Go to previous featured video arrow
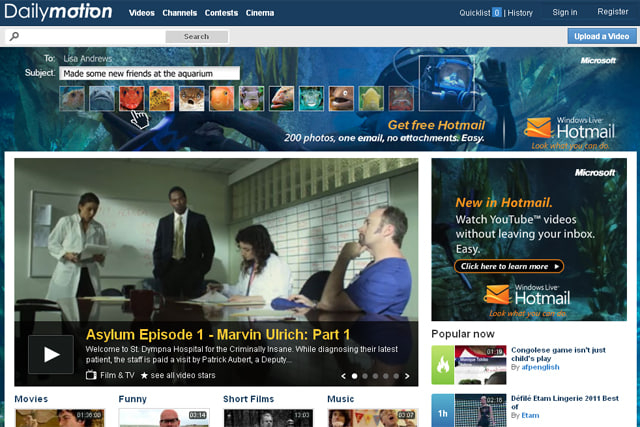This screenshot has width=640, height=427. pyautogui.click(x=344, y=376)
